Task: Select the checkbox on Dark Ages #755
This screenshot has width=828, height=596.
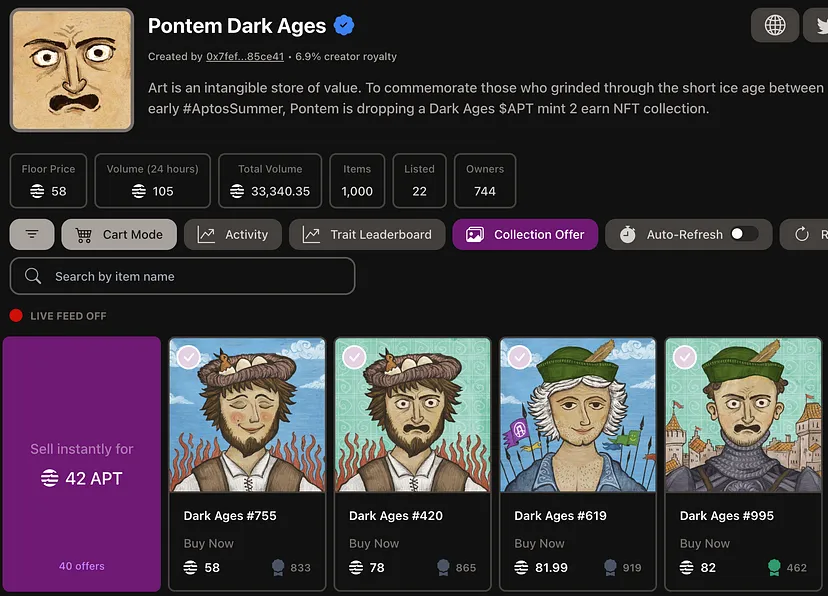Action: (x=189, y=357)
